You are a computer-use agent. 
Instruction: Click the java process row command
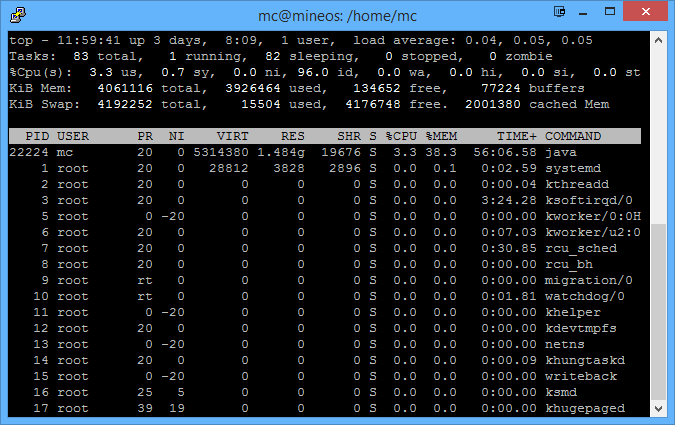click(x=561, y=151)
